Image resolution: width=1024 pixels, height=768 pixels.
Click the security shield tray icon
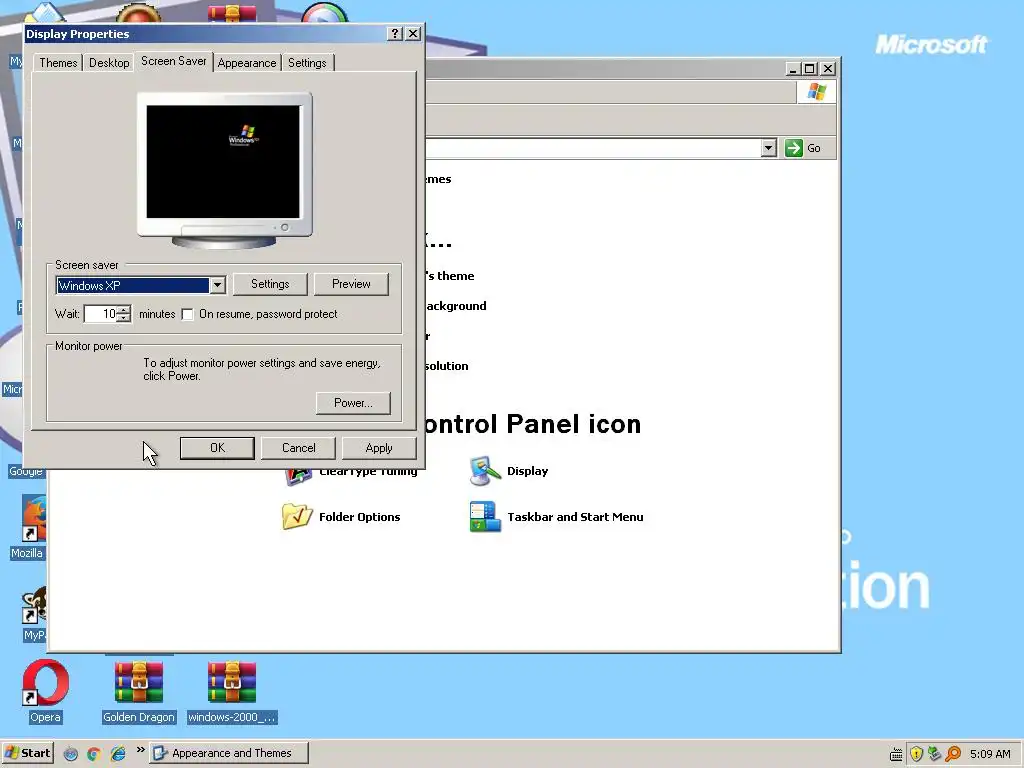pyautogui.click(x=916, y=754)
